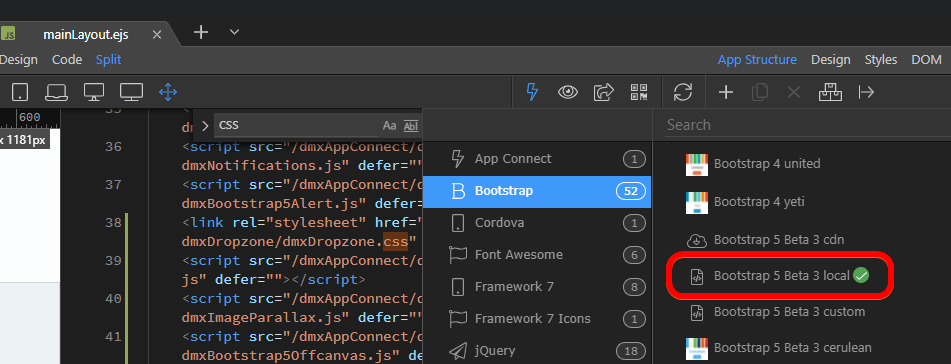Activate the free-size move arrows icon
Image resolution: width=951 pixels, height=364 pixels.
click(168, 92)
